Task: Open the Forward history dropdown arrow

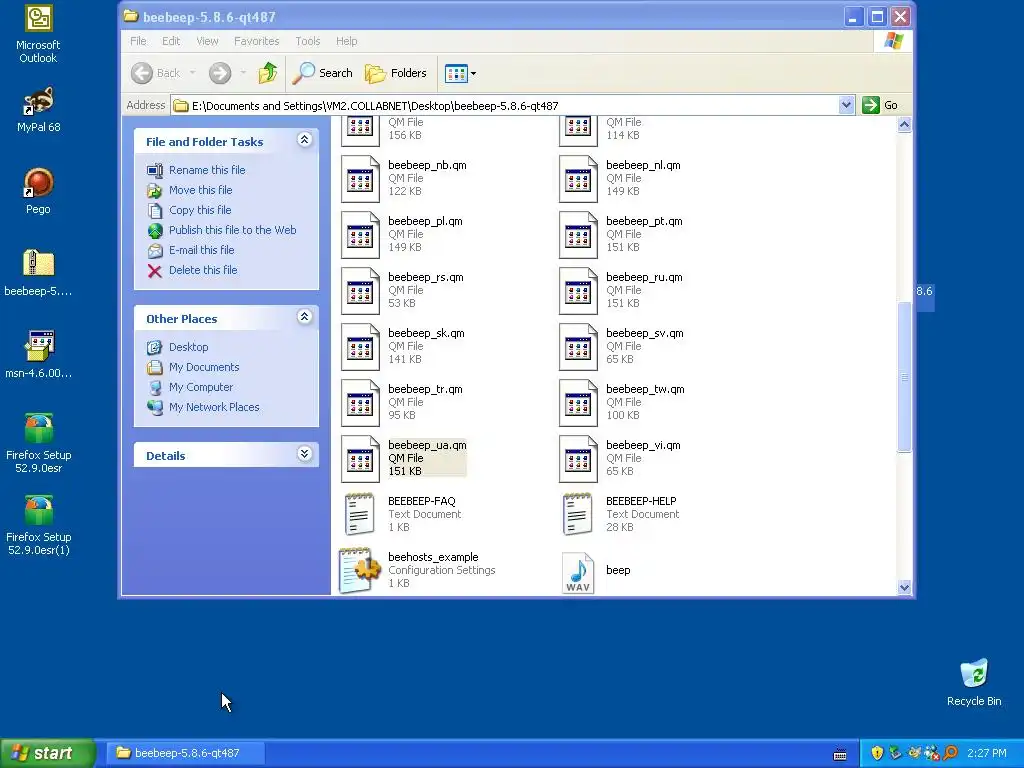Action: [x=243, y=73]
